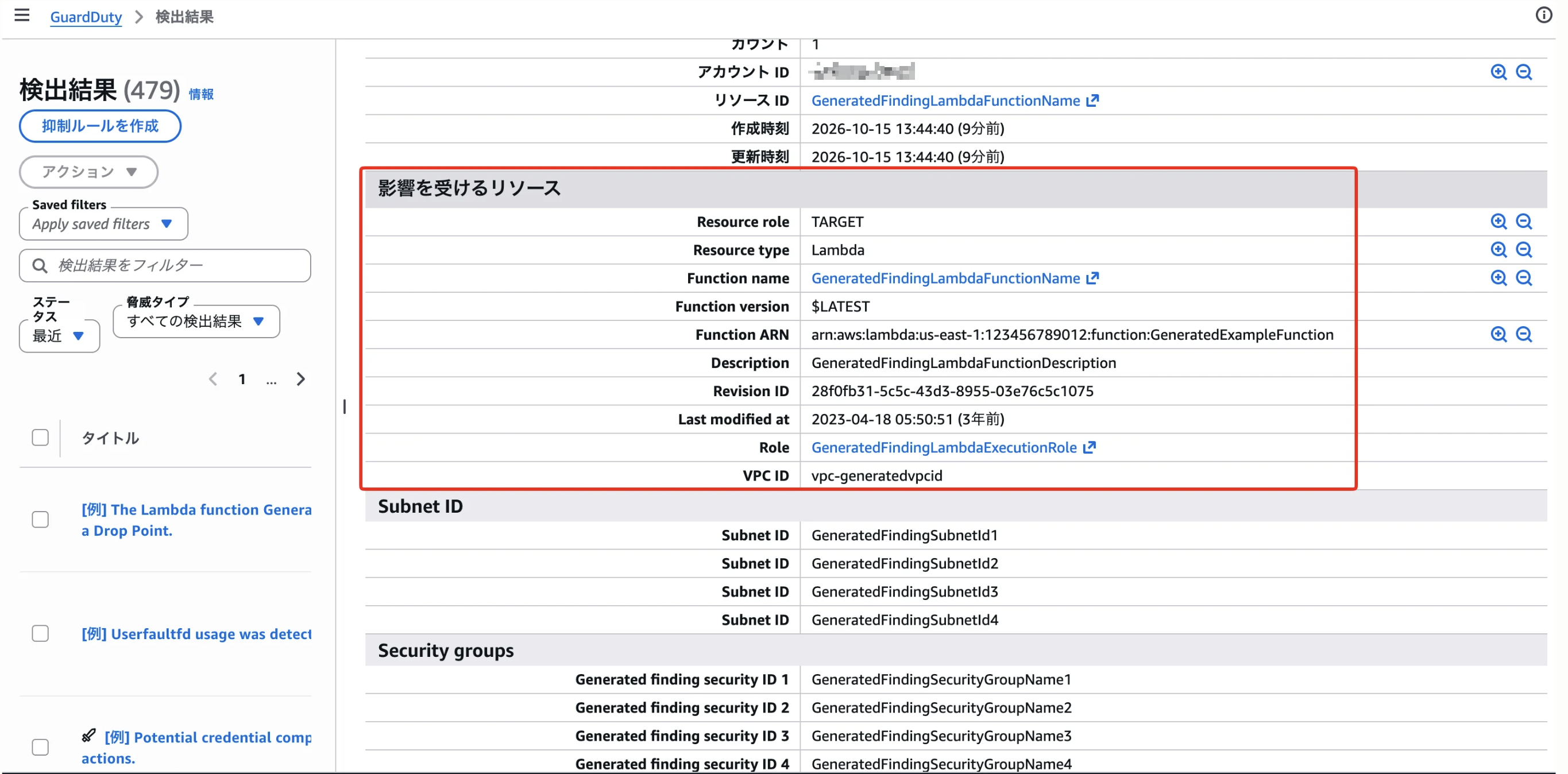
Task: Check the Lambda function Drop Point finding
Action: pyautogui.click(x=40, y=519)
